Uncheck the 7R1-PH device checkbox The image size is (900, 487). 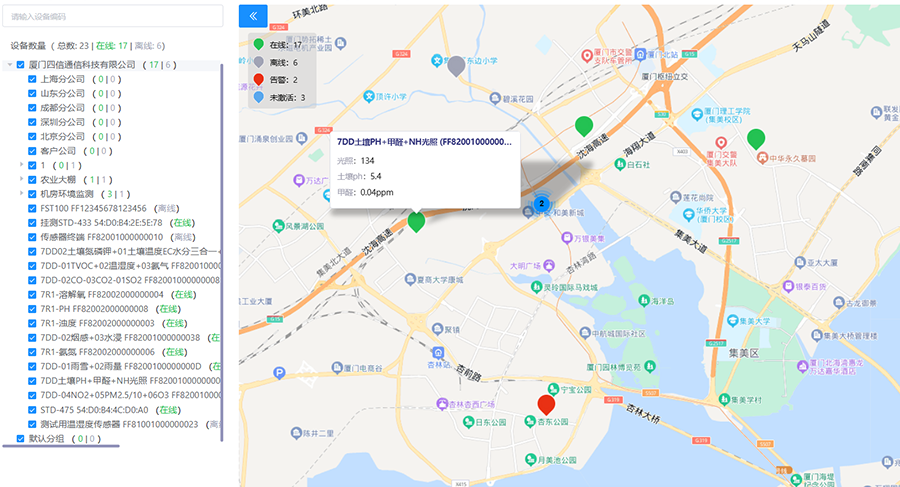pyautogui.click(x=33, y=309)
